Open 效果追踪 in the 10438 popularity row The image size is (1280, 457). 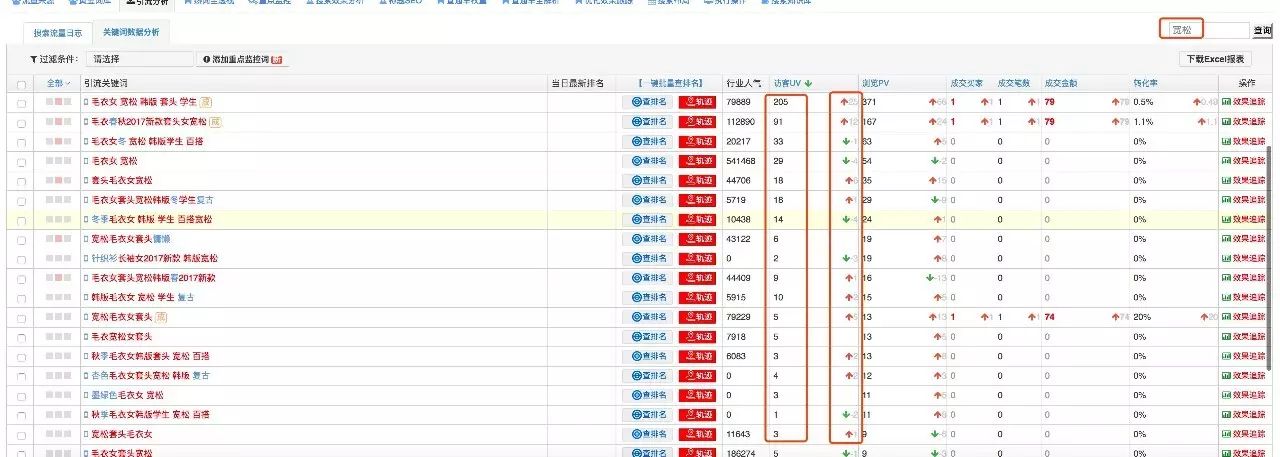point(1243,219)
